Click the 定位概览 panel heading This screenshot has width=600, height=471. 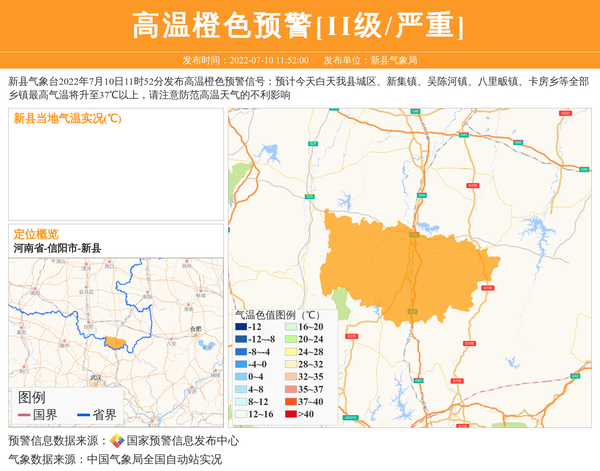(36, 234)
